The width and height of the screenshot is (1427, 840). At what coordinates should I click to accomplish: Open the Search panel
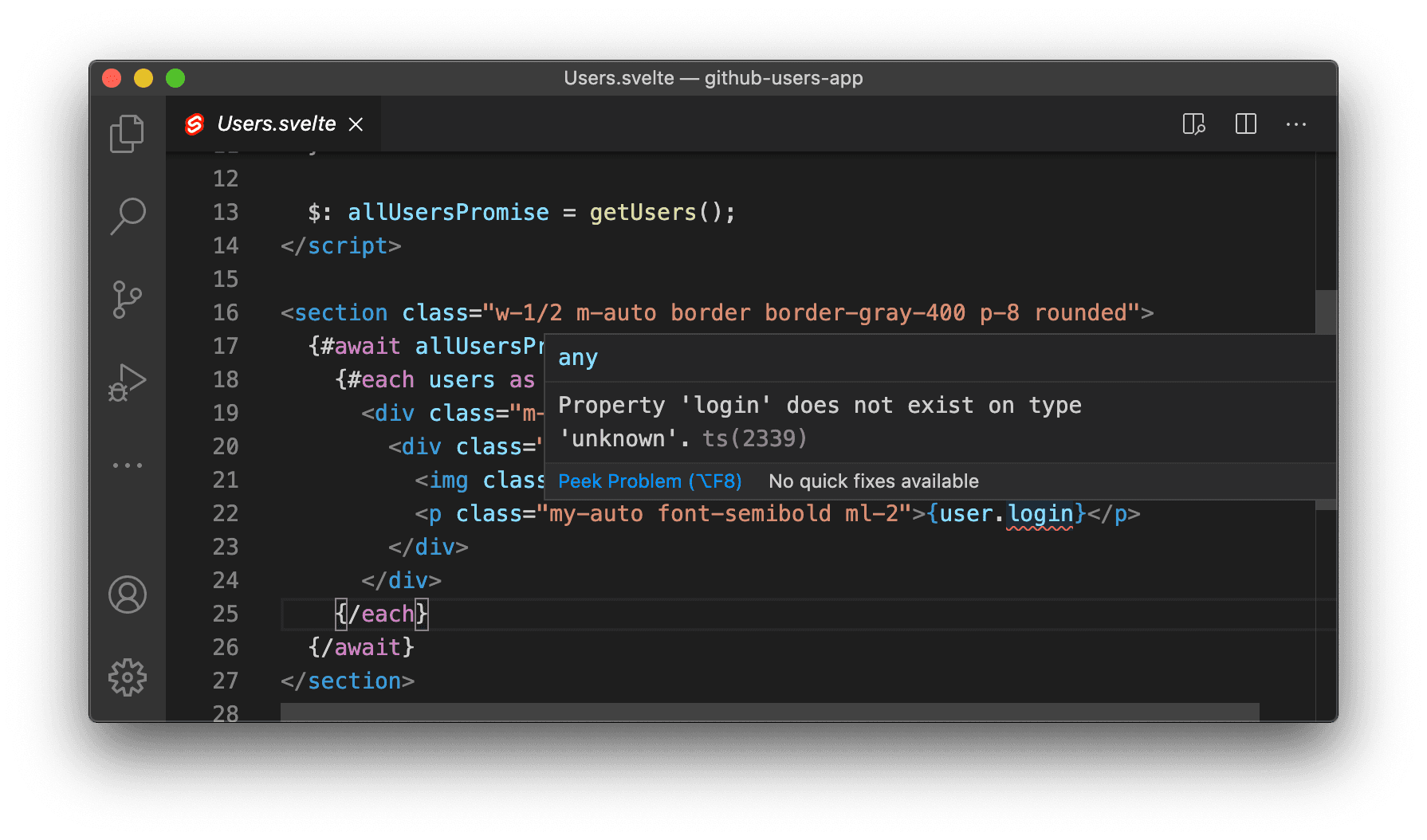[127, 216]
